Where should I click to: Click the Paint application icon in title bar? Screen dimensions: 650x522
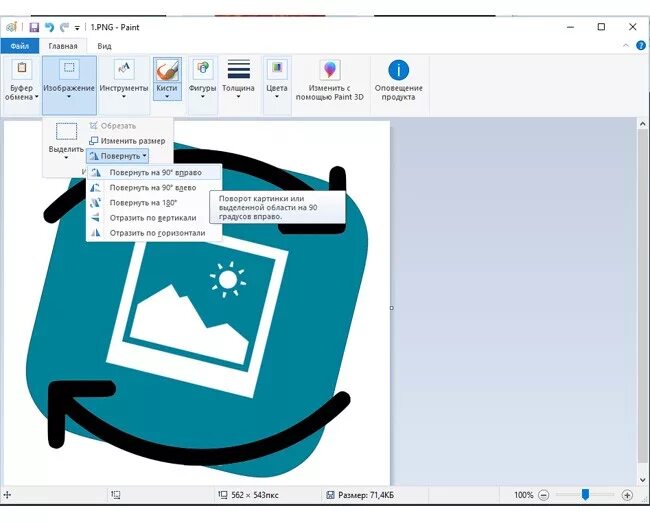12,27
